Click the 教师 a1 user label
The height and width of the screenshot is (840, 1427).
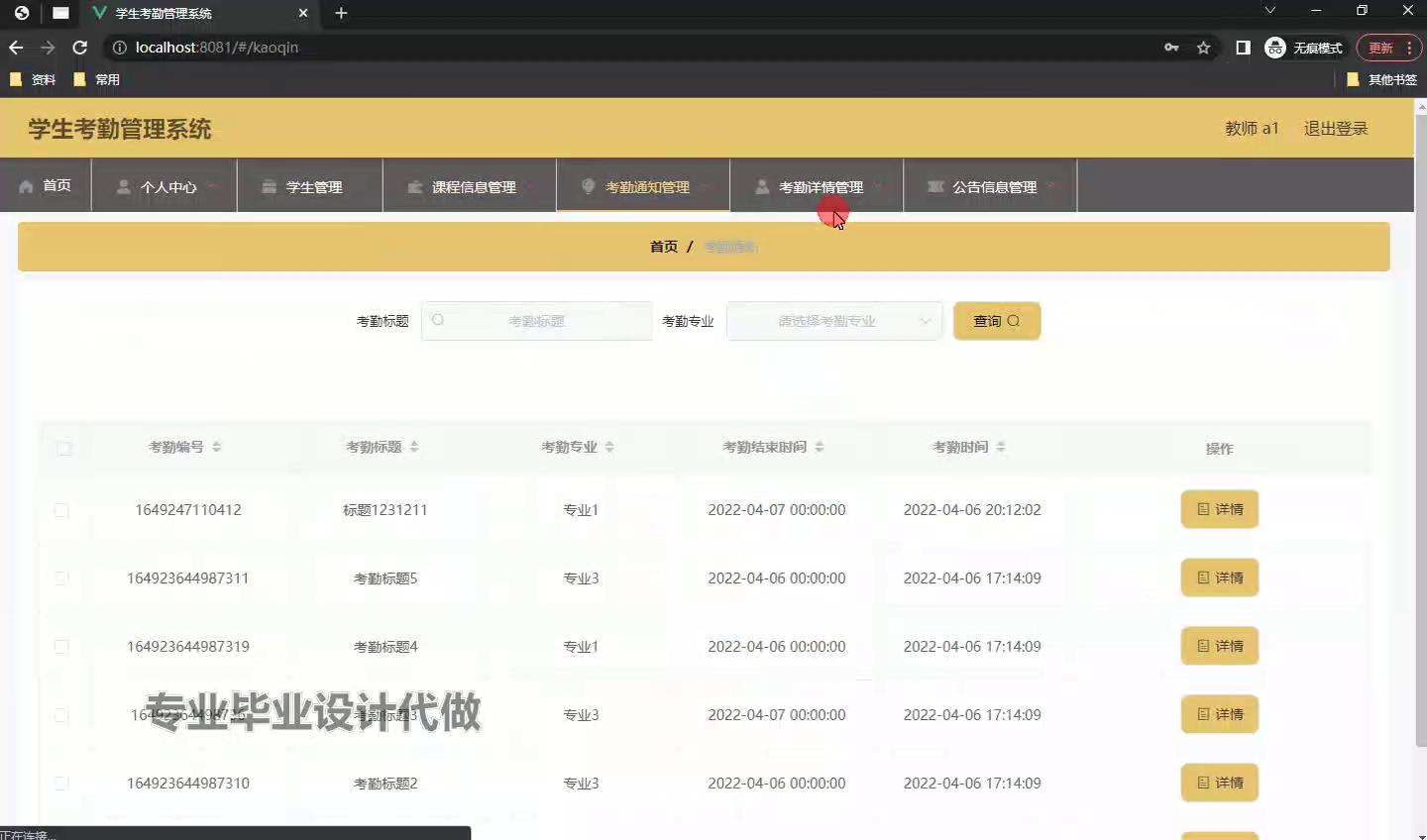click(1252, 129)
